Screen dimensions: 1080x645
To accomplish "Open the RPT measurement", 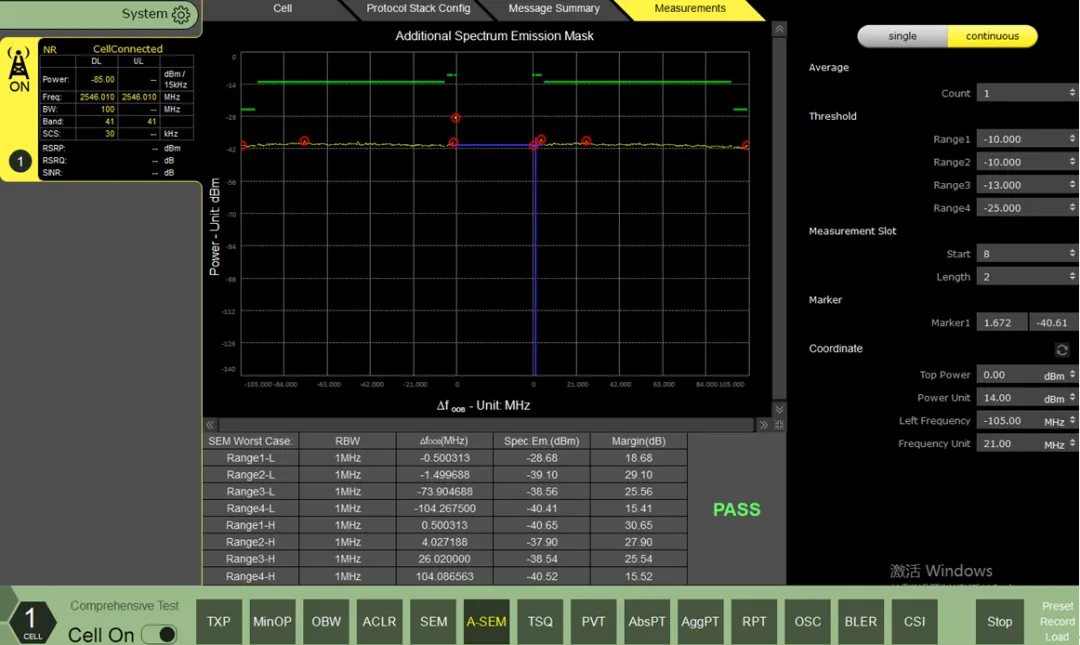I will 754,622.
